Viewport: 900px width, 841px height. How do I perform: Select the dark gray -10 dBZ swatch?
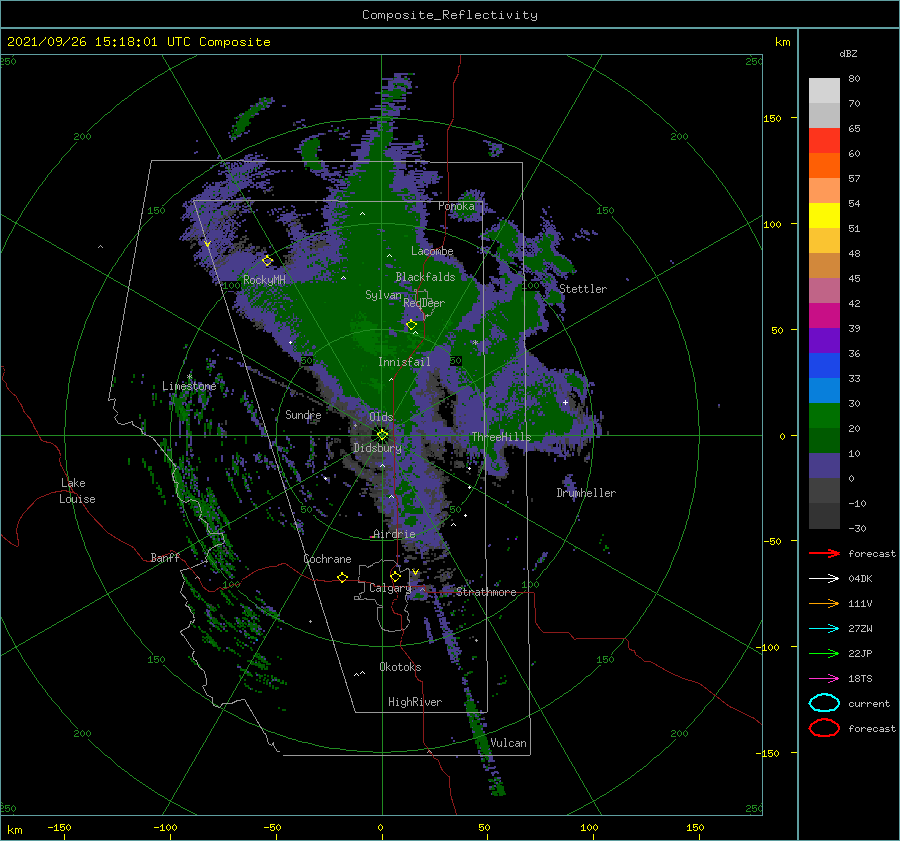(824, 515)
